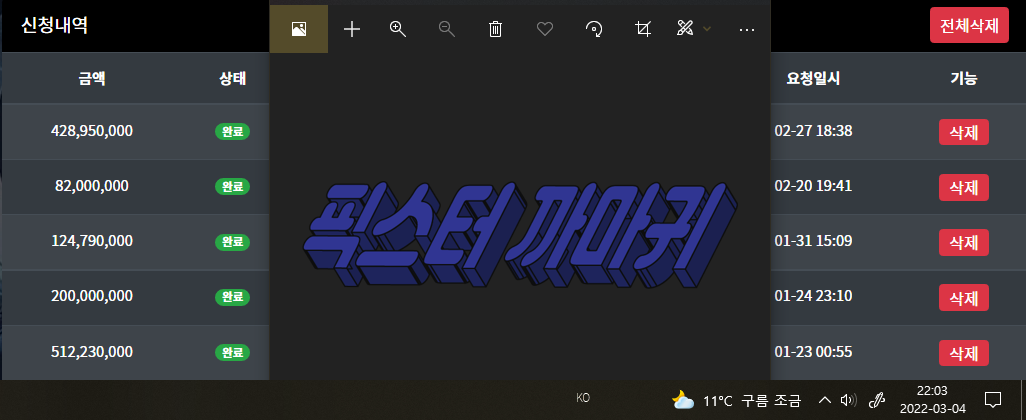Image resolution: width=1026 pixels, height=420 pixels.
Task: Open the clock showing 22:03
Action: pyautogui.click(x=932, y=400)
